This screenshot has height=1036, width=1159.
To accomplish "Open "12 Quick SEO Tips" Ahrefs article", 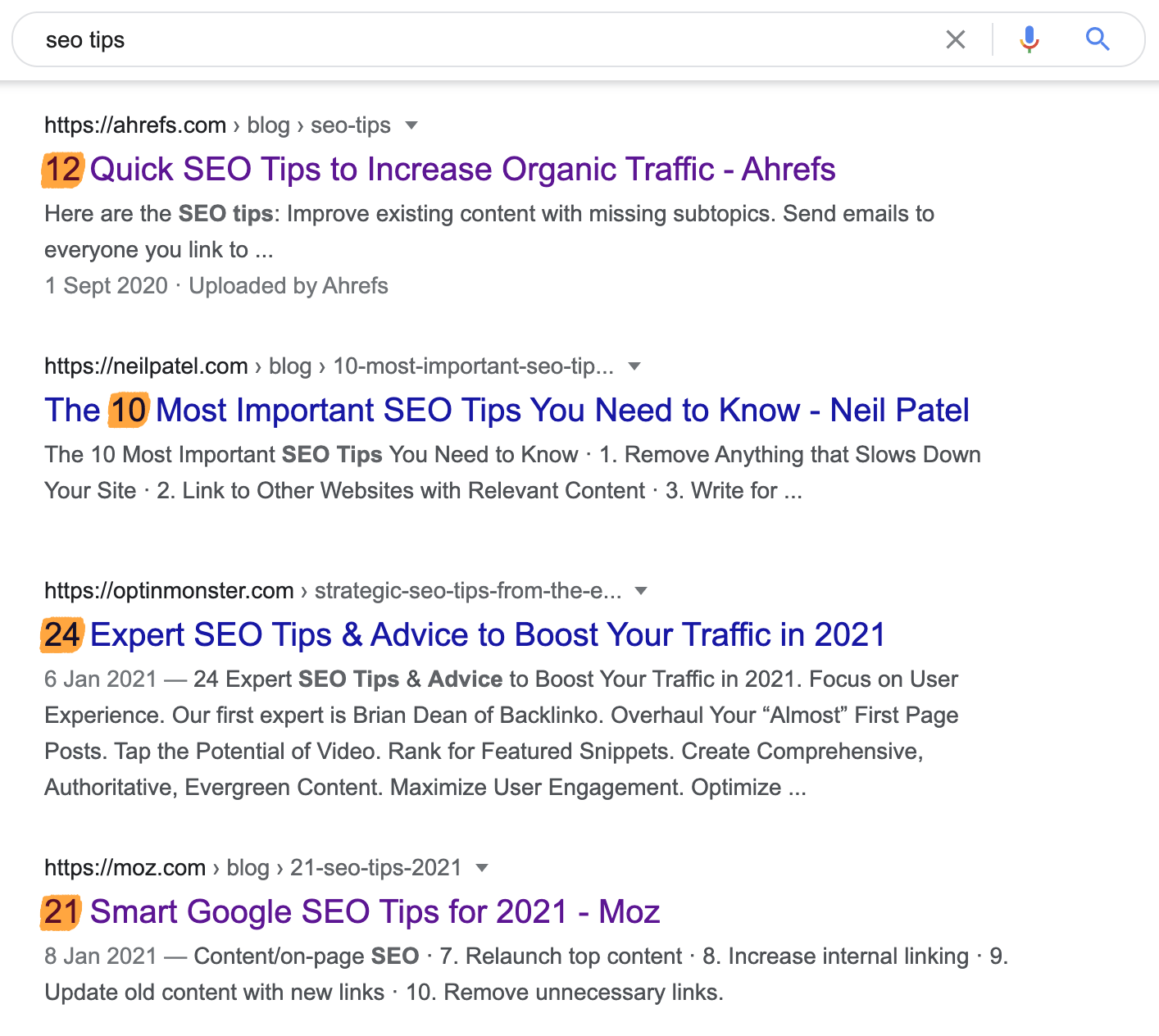I will click(439, 169).
